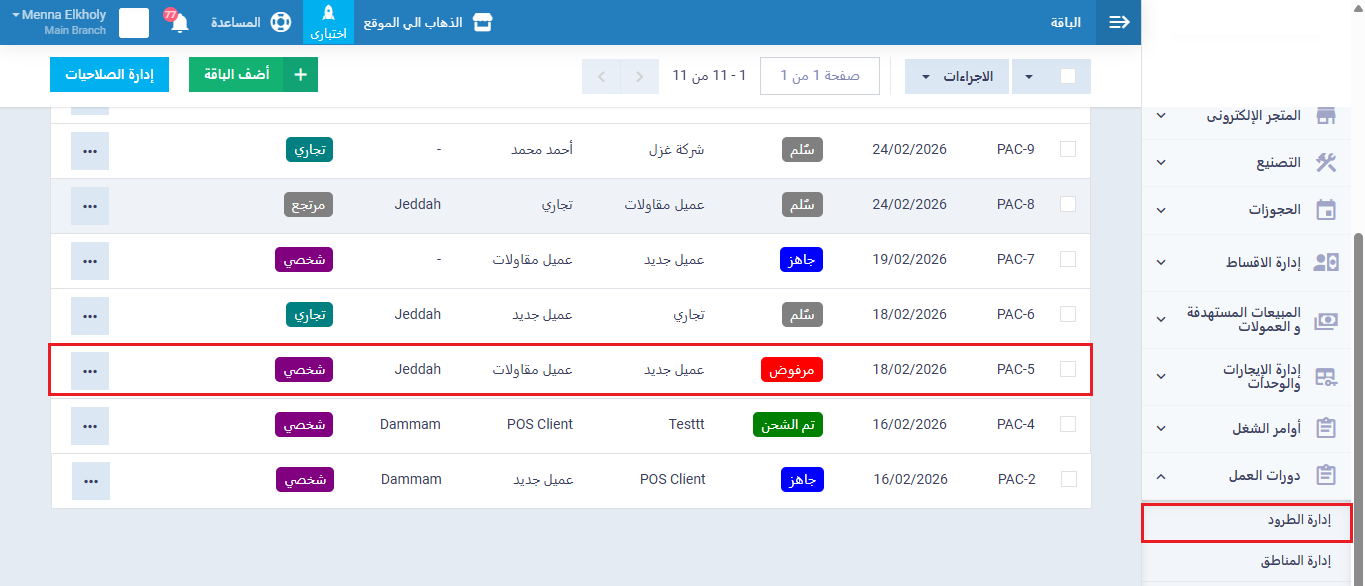Click the store icon for الذهاب الي الموقع
The height and width of the screenshot is (586, 1365).
[483, 22]
